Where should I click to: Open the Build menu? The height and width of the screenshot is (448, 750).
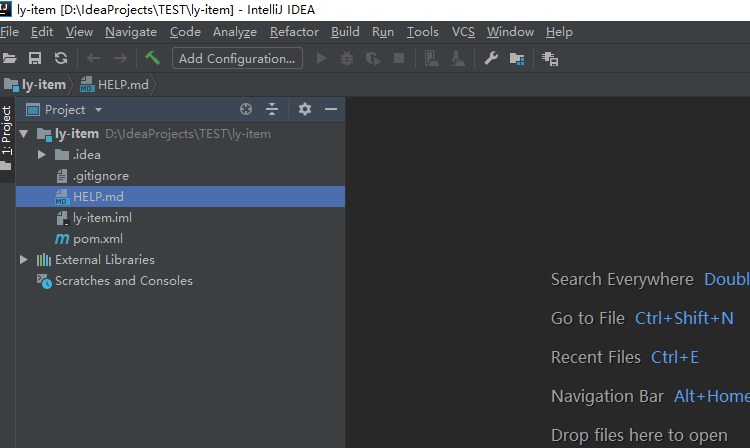pos(345,32)
